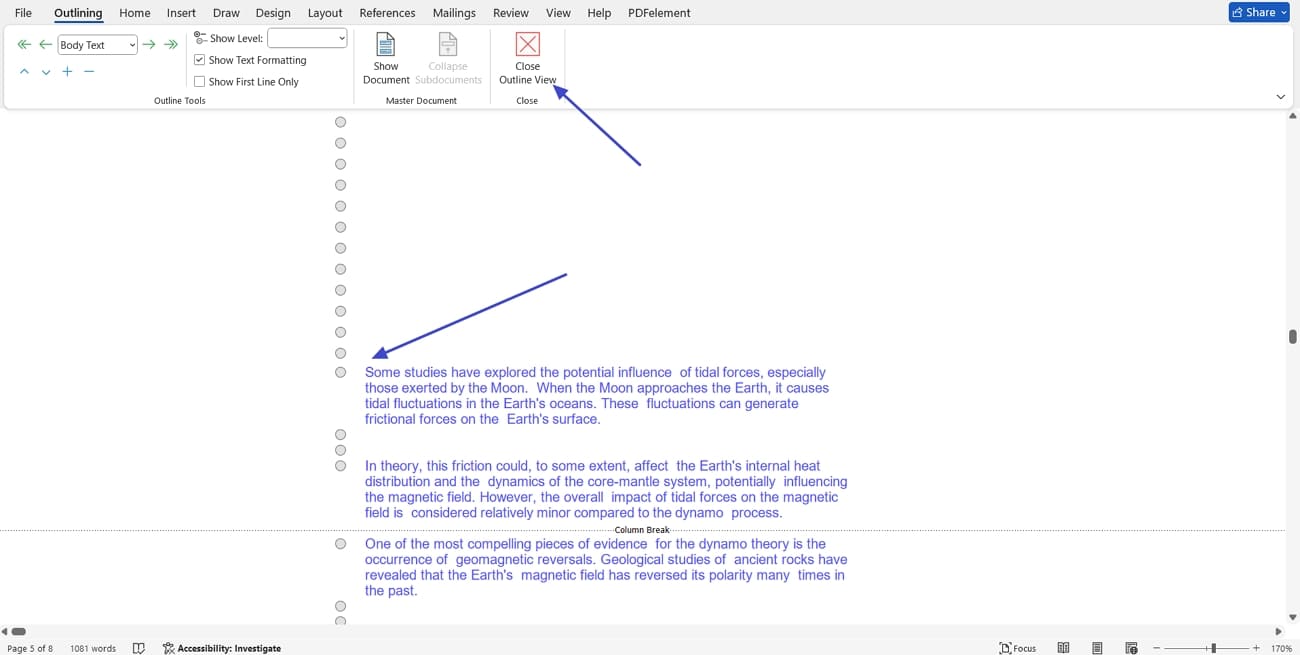The image size is (1300, 655).
Task: Promote paragraph to Heading 1 with double arrow
Action: click(22, 44)
